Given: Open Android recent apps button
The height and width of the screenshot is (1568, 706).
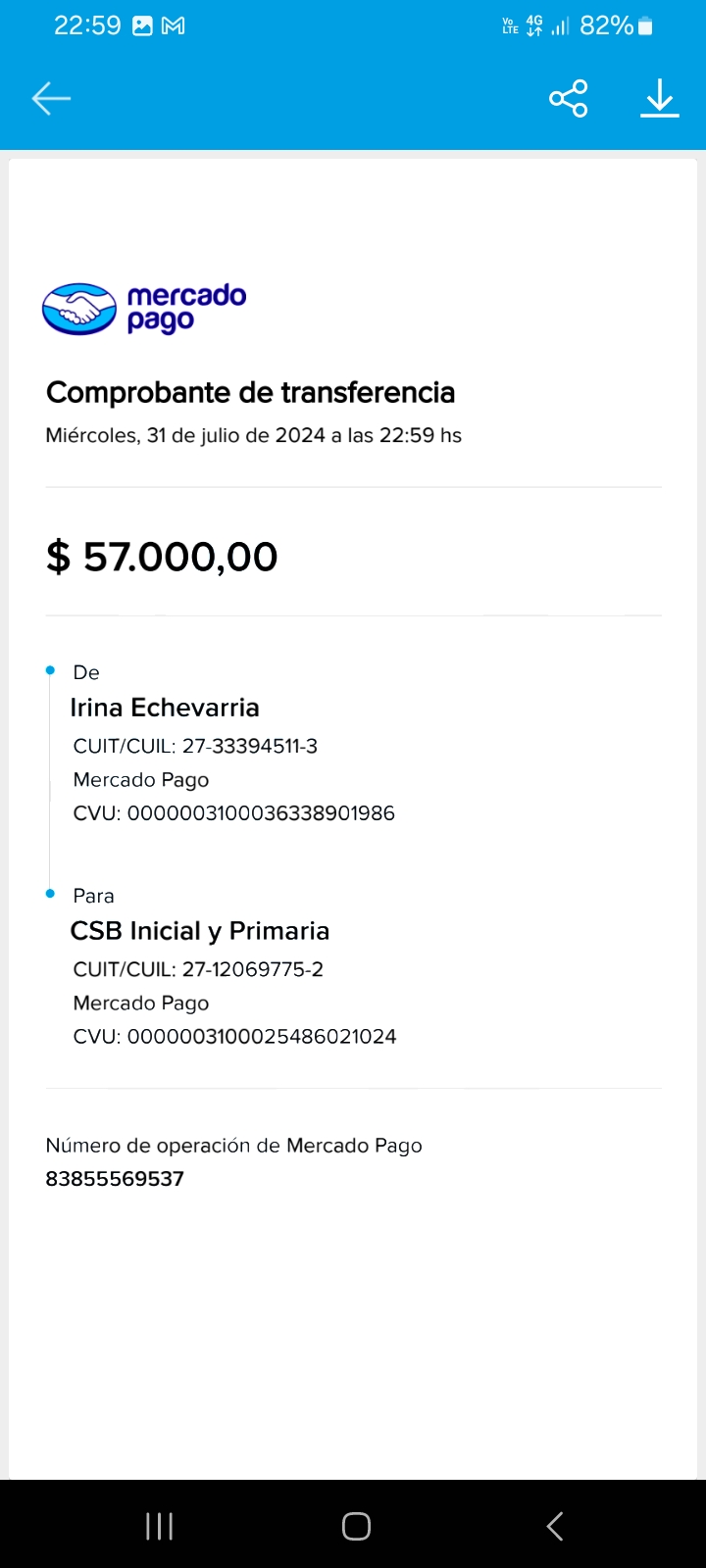Looking at the screenshot, I should (x=159, y=1526).
